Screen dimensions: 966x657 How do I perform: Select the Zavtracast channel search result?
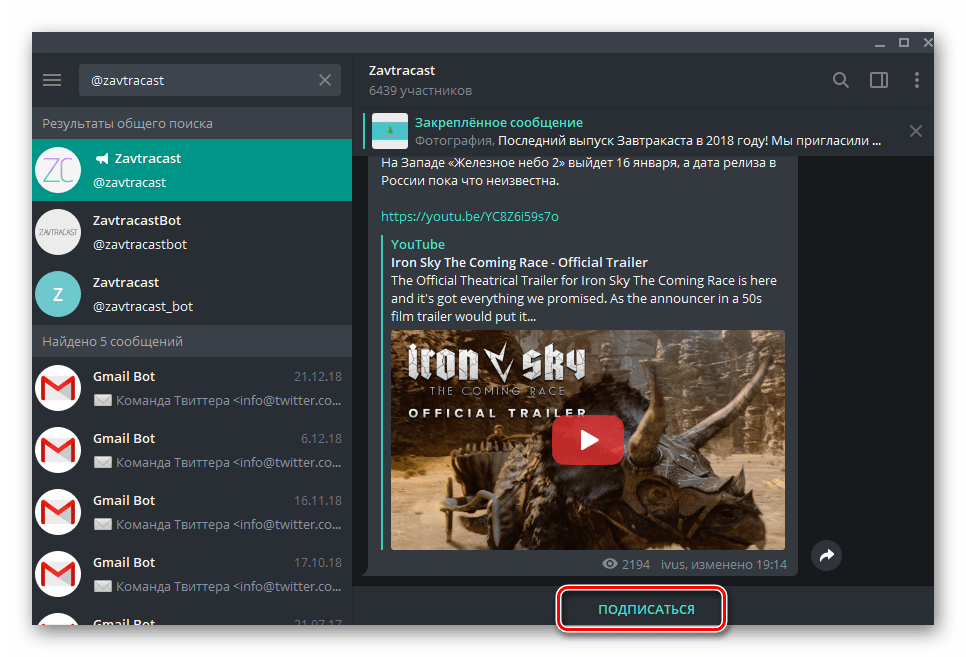(x=192, y=170)
